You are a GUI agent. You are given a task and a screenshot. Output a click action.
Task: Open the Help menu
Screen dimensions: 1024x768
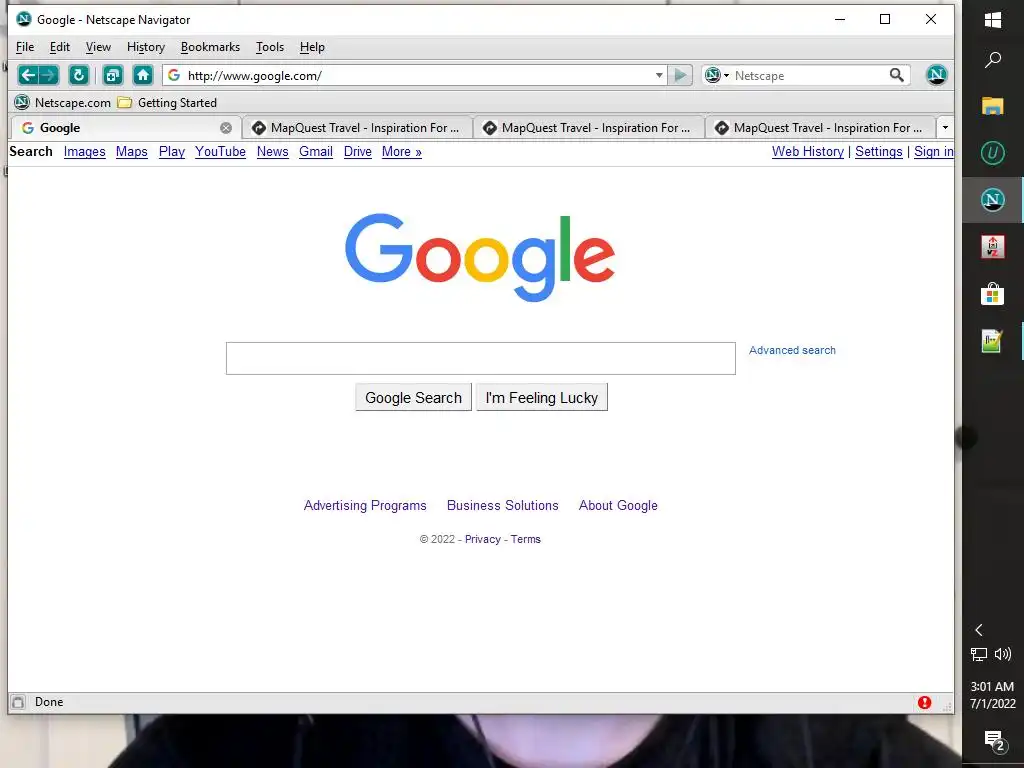(x=312, y=47)
